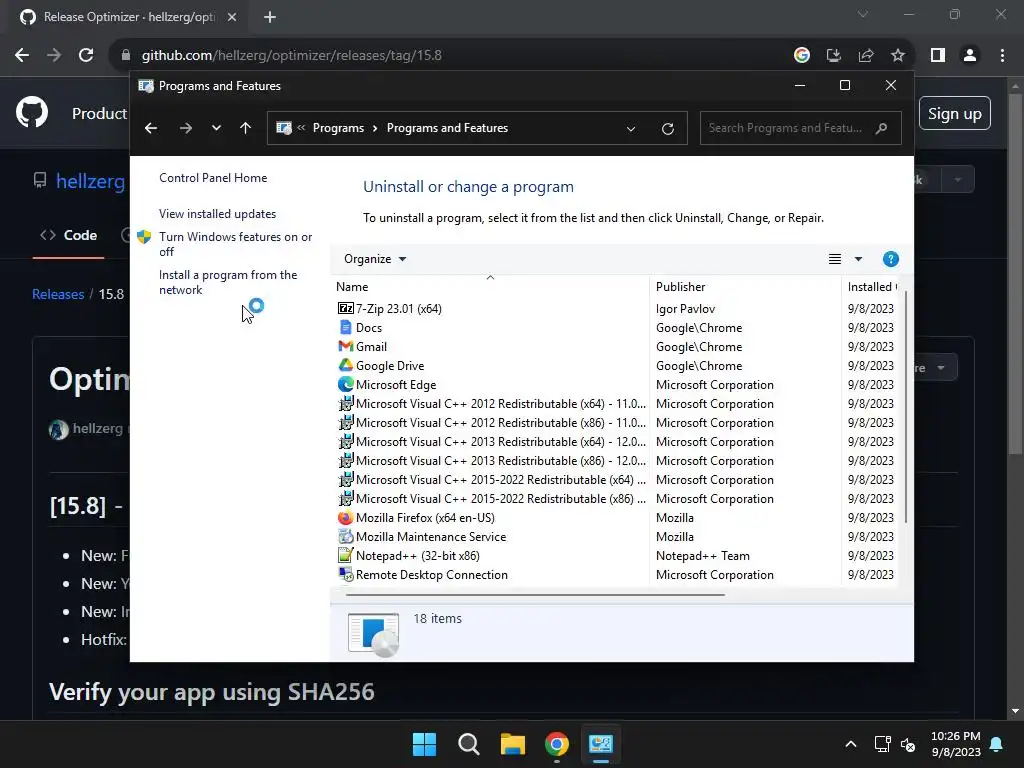Open a new Chrome tab

coord(270,17)
